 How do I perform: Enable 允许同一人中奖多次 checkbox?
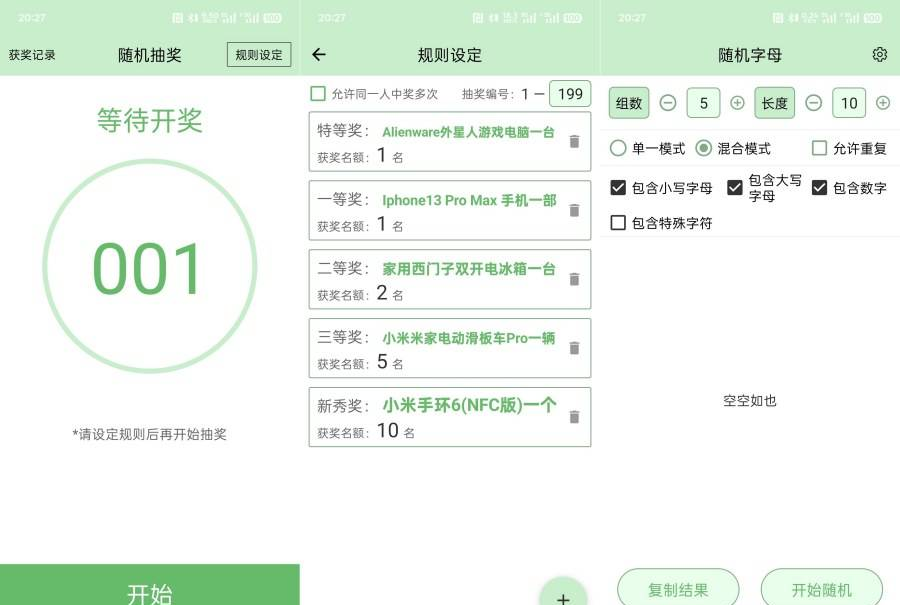pyautogui.click(x=318, y=94)
